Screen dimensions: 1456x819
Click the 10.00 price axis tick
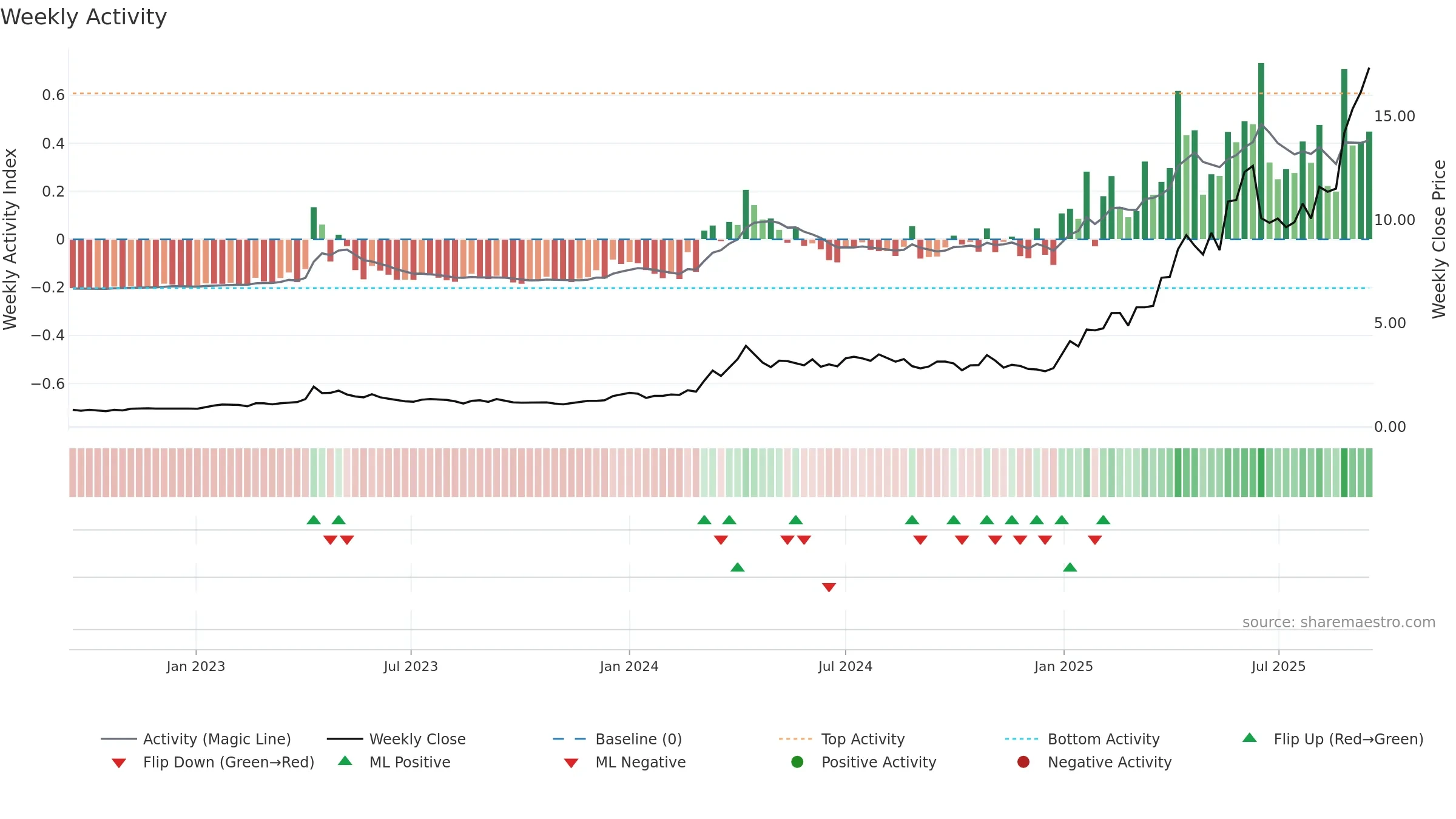tap(1394, 220)
